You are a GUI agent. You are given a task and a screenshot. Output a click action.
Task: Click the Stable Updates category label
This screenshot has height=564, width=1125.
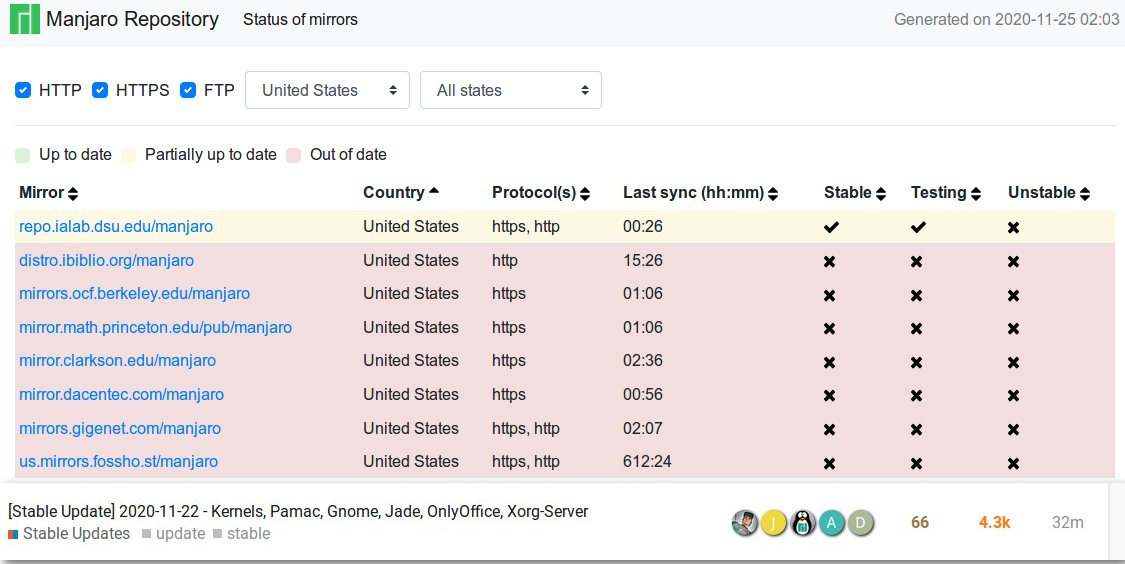click(x=76, y=534)
